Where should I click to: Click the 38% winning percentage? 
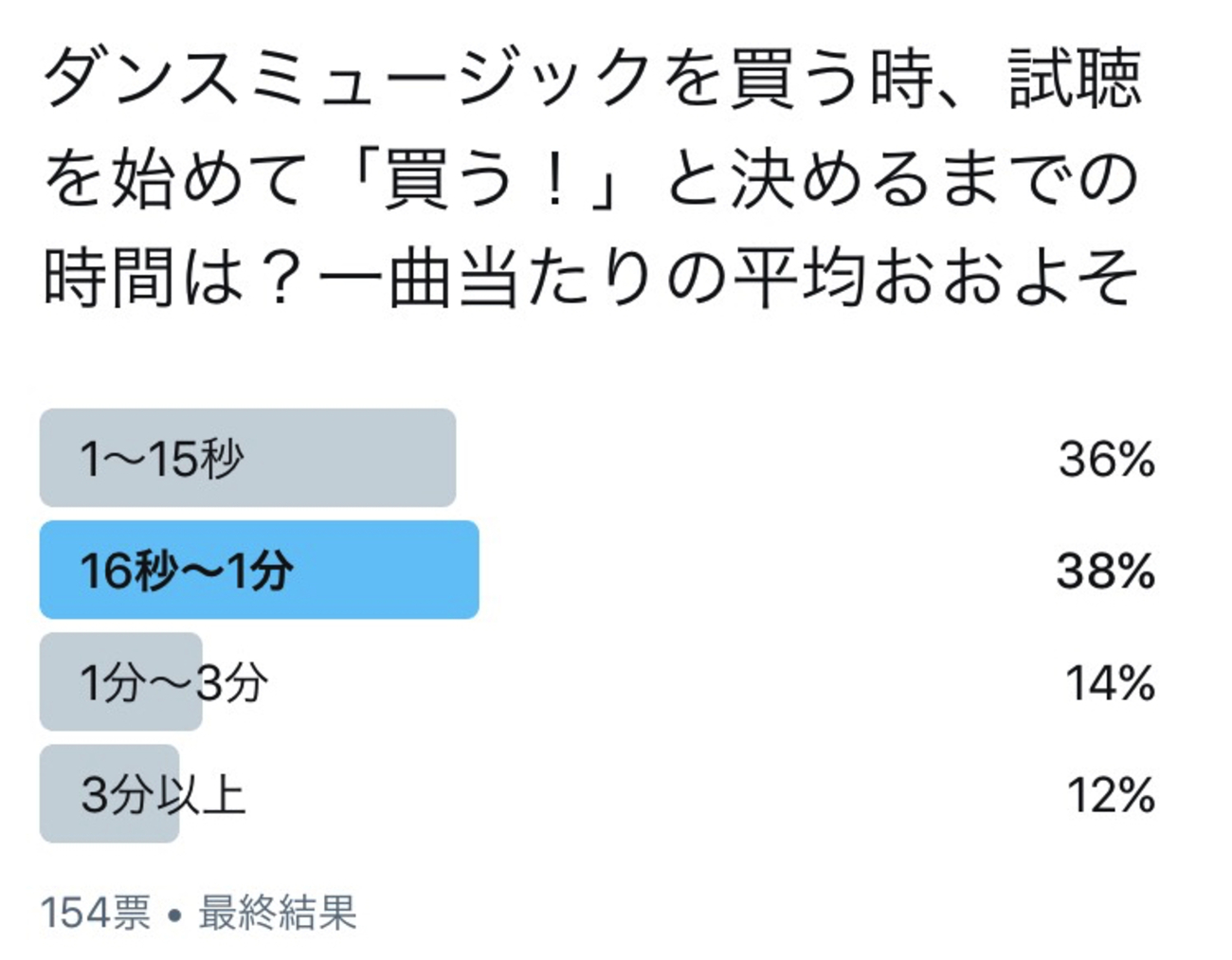tap(1105, 571)
